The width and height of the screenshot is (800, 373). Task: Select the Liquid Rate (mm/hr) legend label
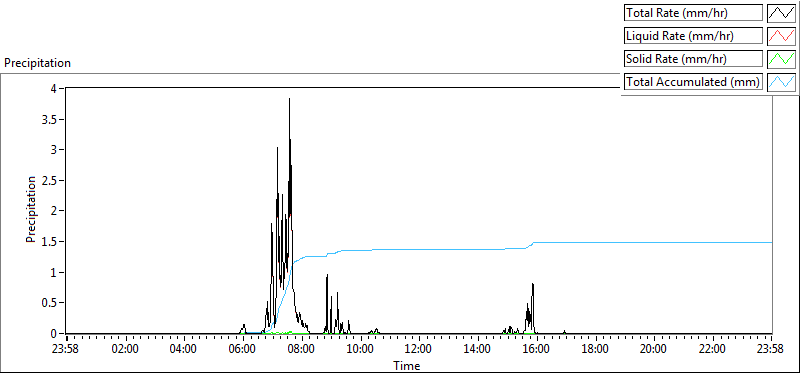[x=693, y=36]
